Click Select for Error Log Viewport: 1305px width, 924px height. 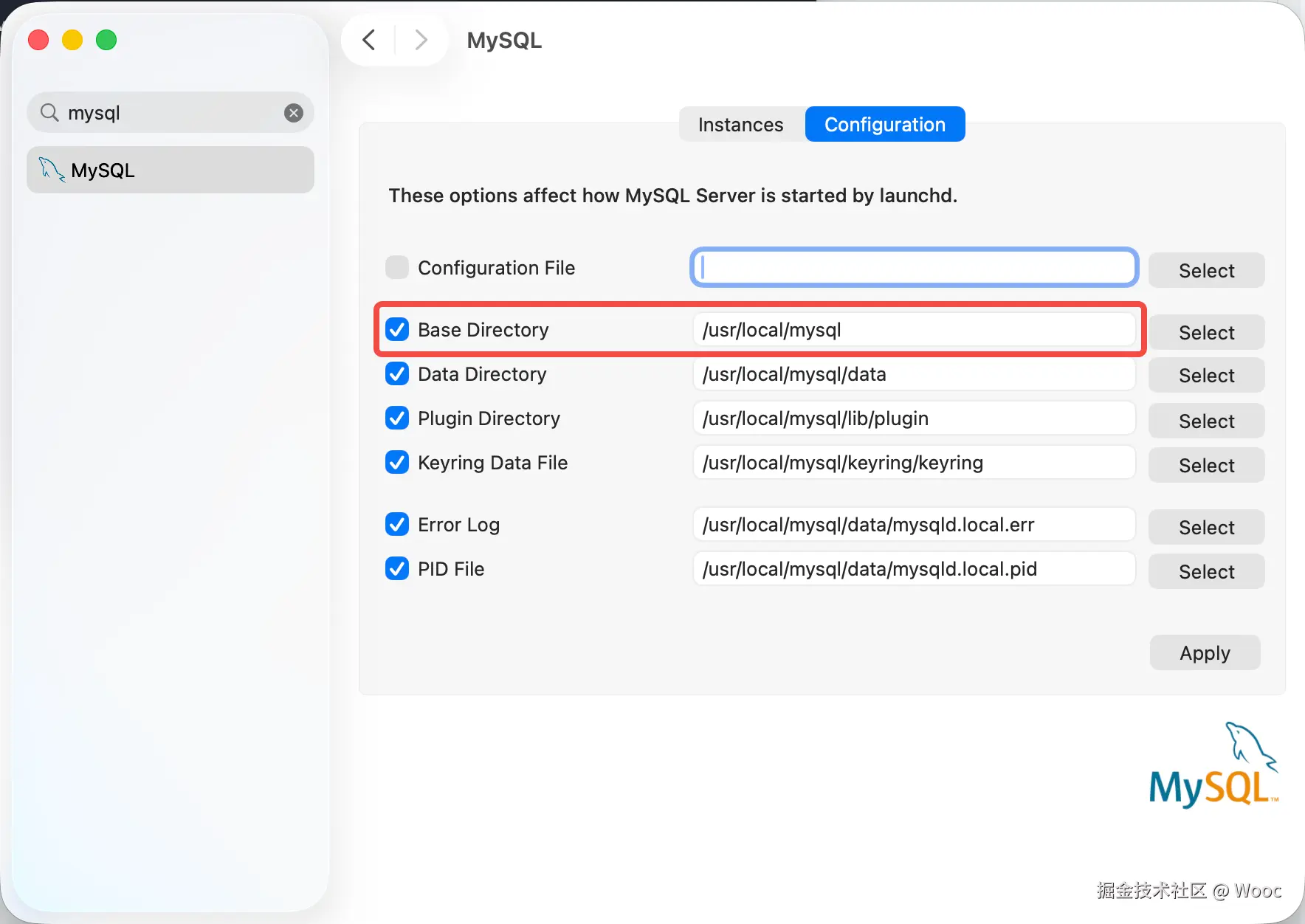click(1206, 527)
